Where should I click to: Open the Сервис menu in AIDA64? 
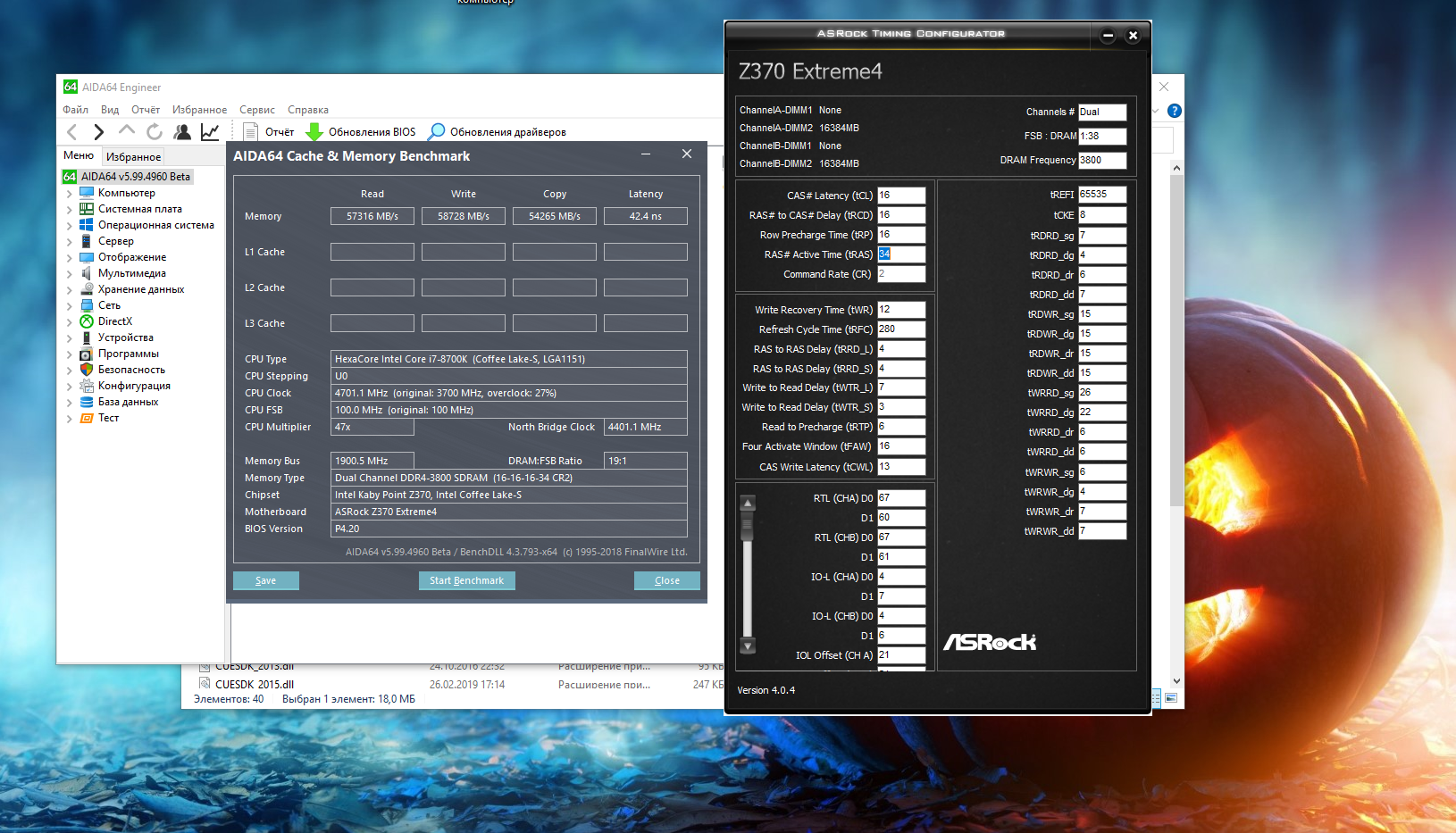point(257,110)
